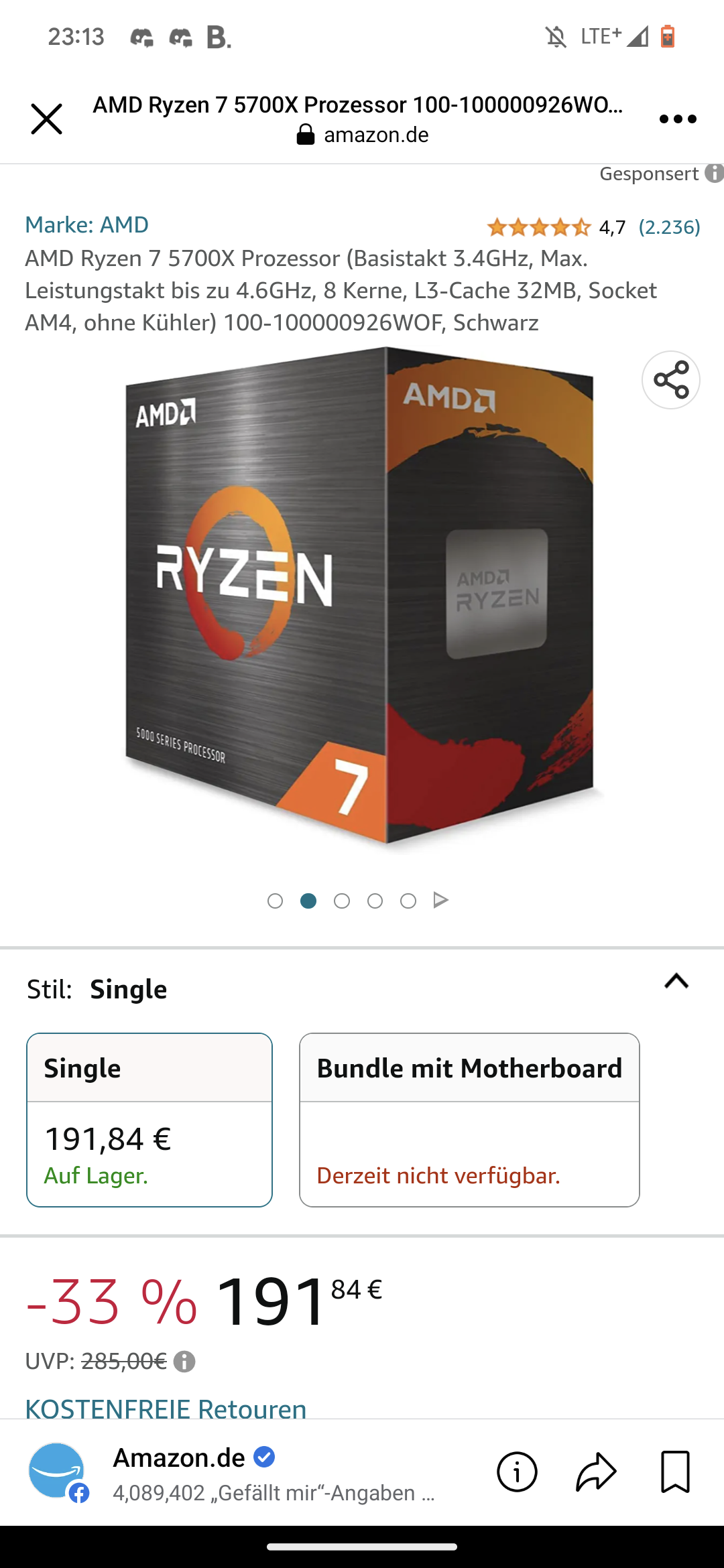Viewport: 724px width, 1568px height.
Task: Collapse the Stil section chevron
Action: (676, 981)
